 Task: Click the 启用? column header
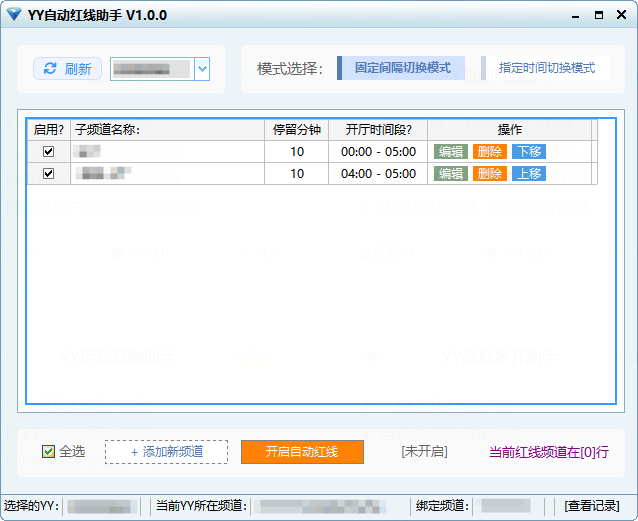[49, 130]
